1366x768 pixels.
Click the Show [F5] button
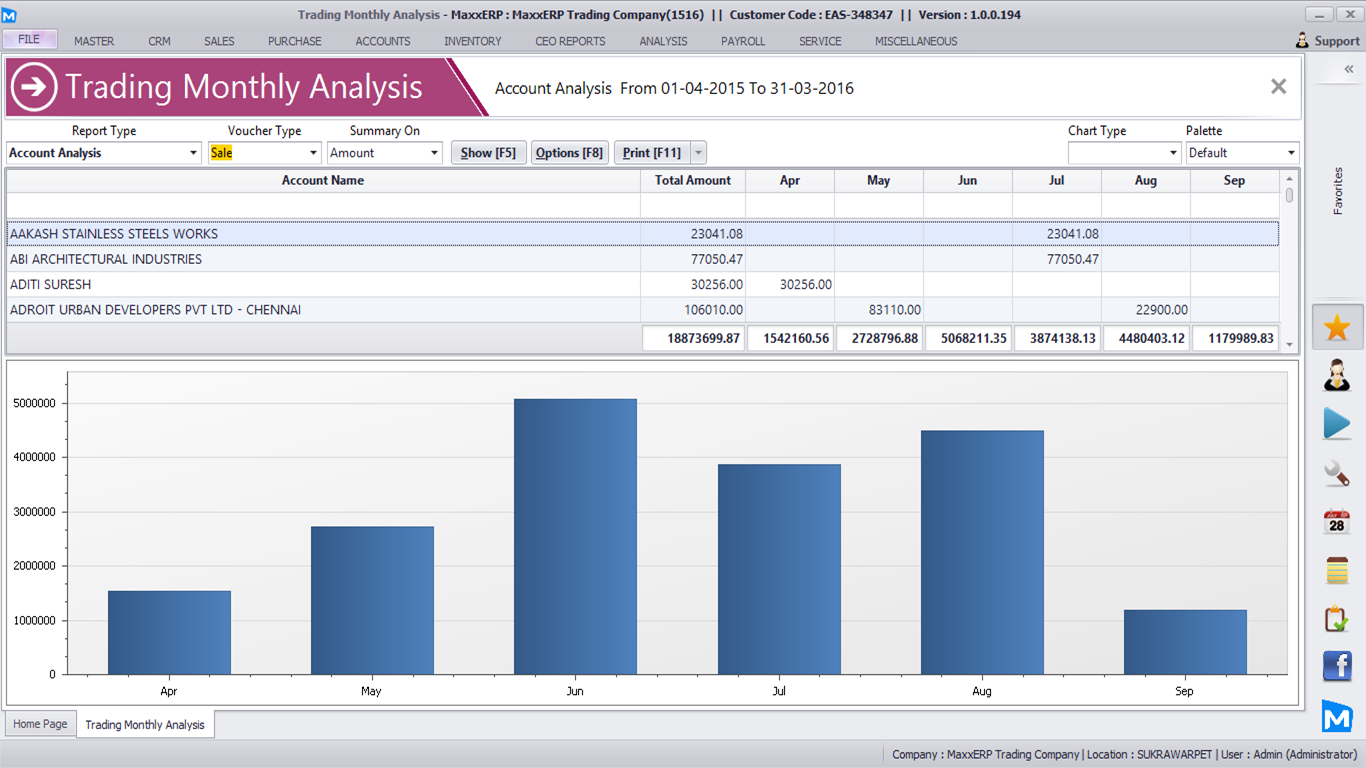[x=488, y=153]
